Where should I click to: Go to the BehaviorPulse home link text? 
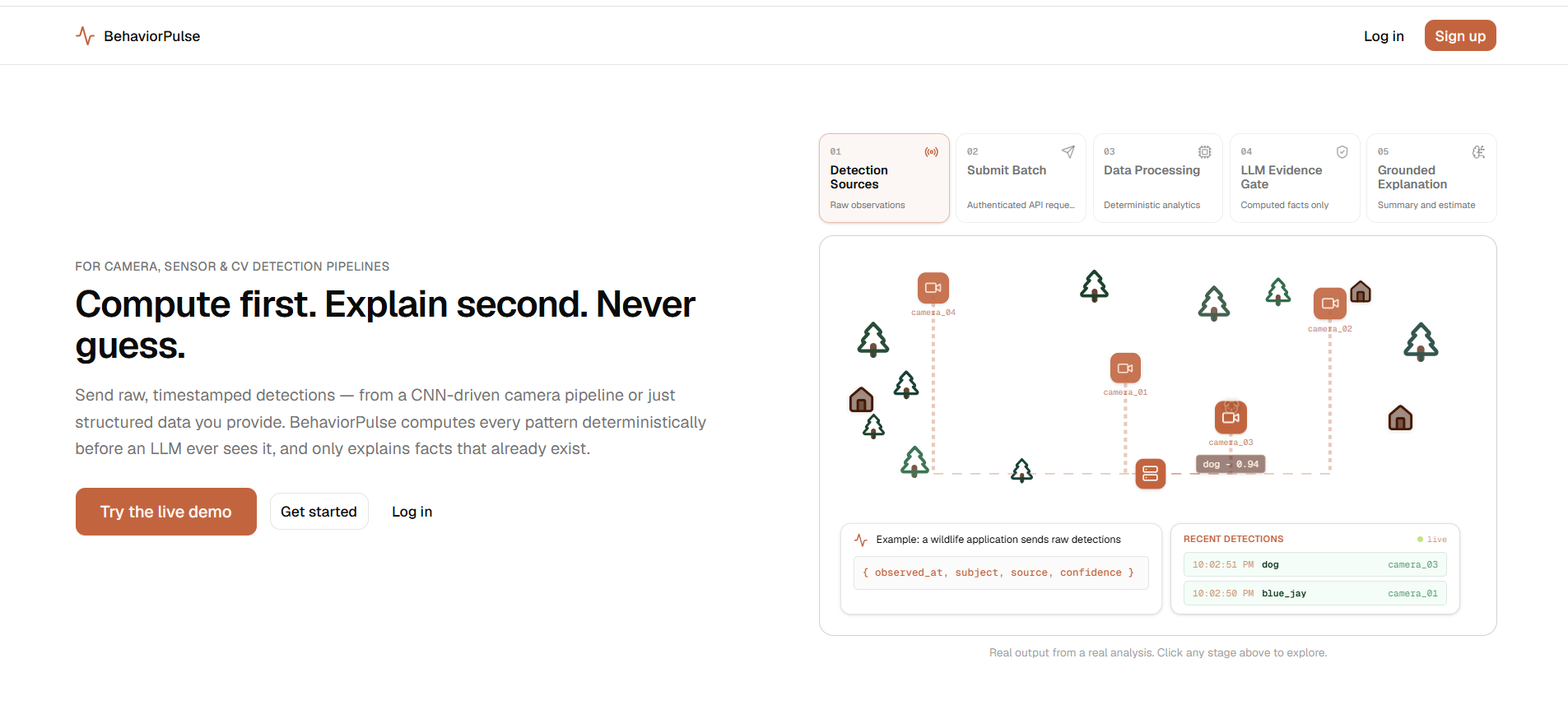click(x=152, y=36)
